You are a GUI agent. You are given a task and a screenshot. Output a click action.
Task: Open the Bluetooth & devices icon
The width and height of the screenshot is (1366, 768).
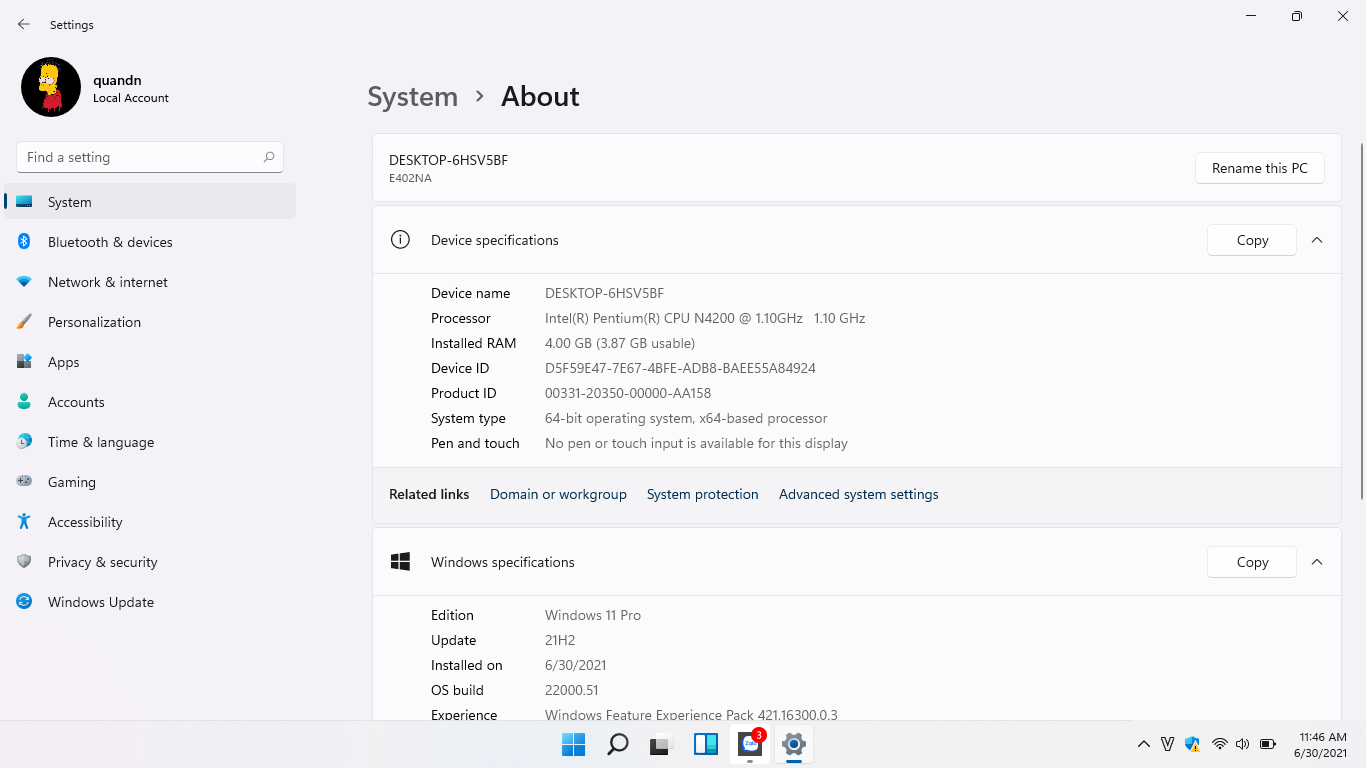point(24,242)
